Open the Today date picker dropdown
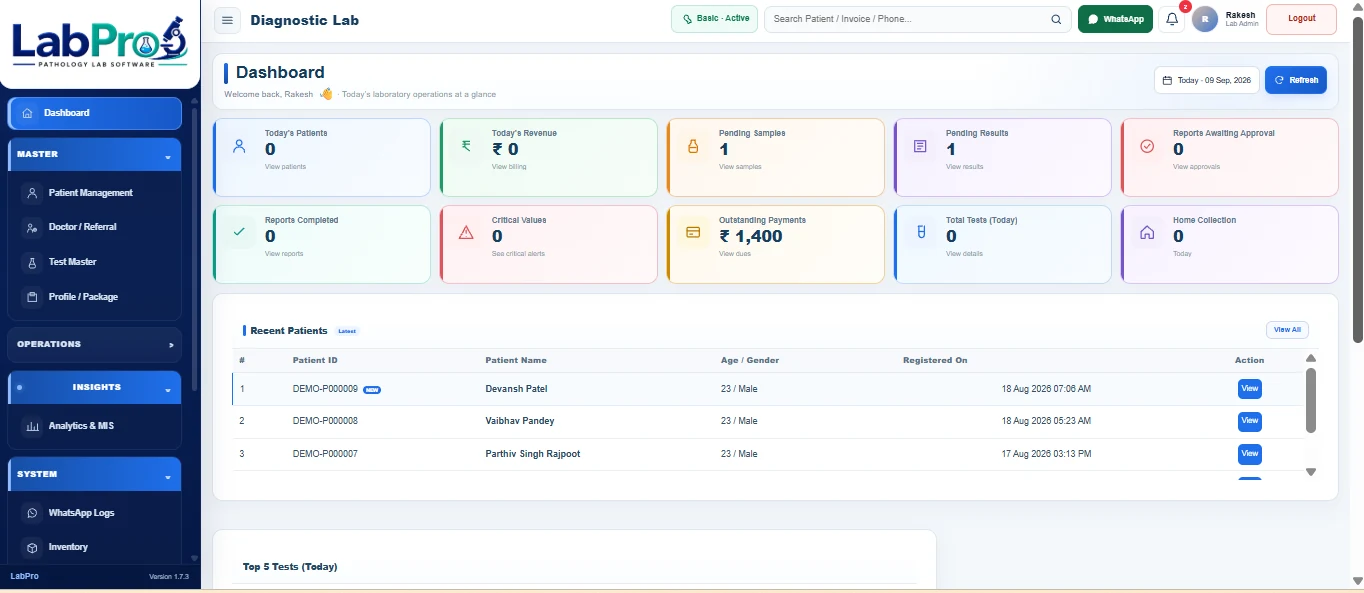This screenshot has height=593, width=1364. click(1207, 80)
